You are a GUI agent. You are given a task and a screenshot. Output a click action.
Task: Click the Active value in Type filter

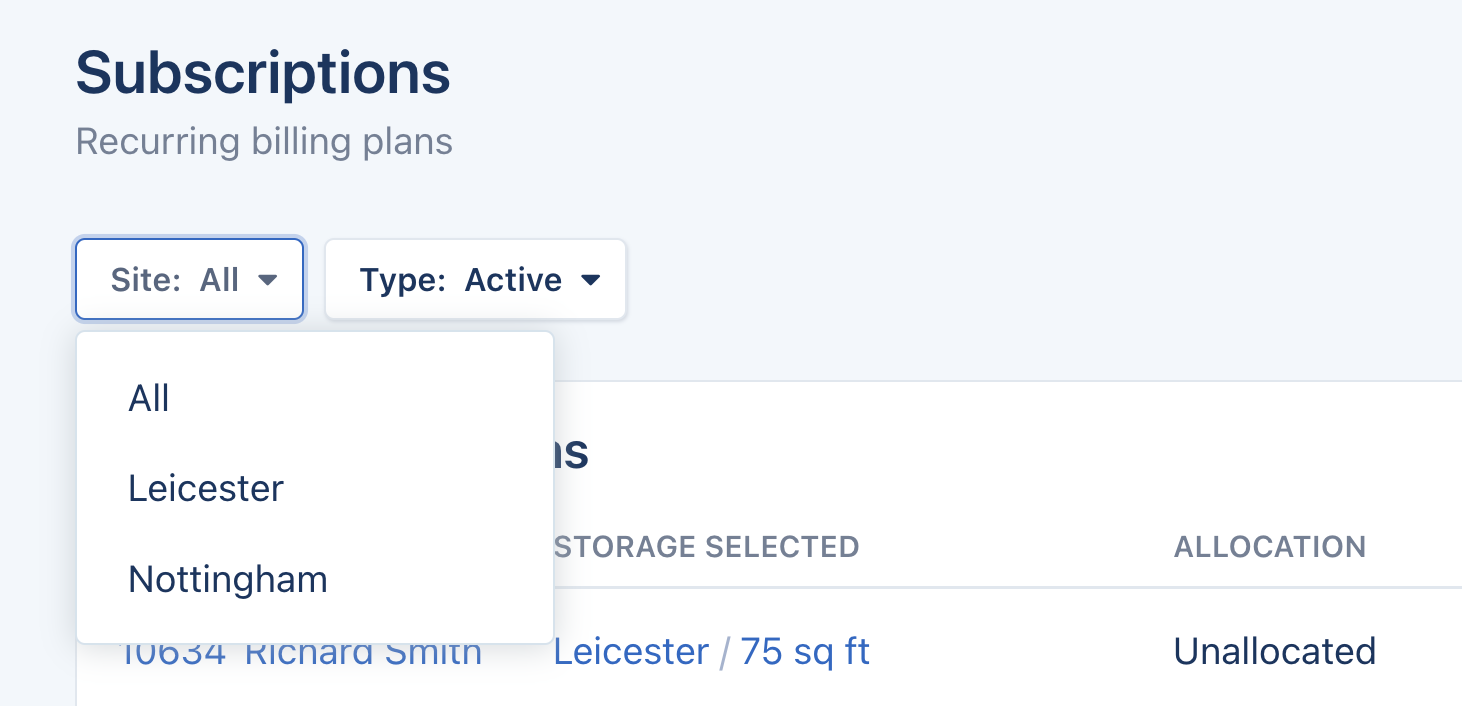[513, 280]
